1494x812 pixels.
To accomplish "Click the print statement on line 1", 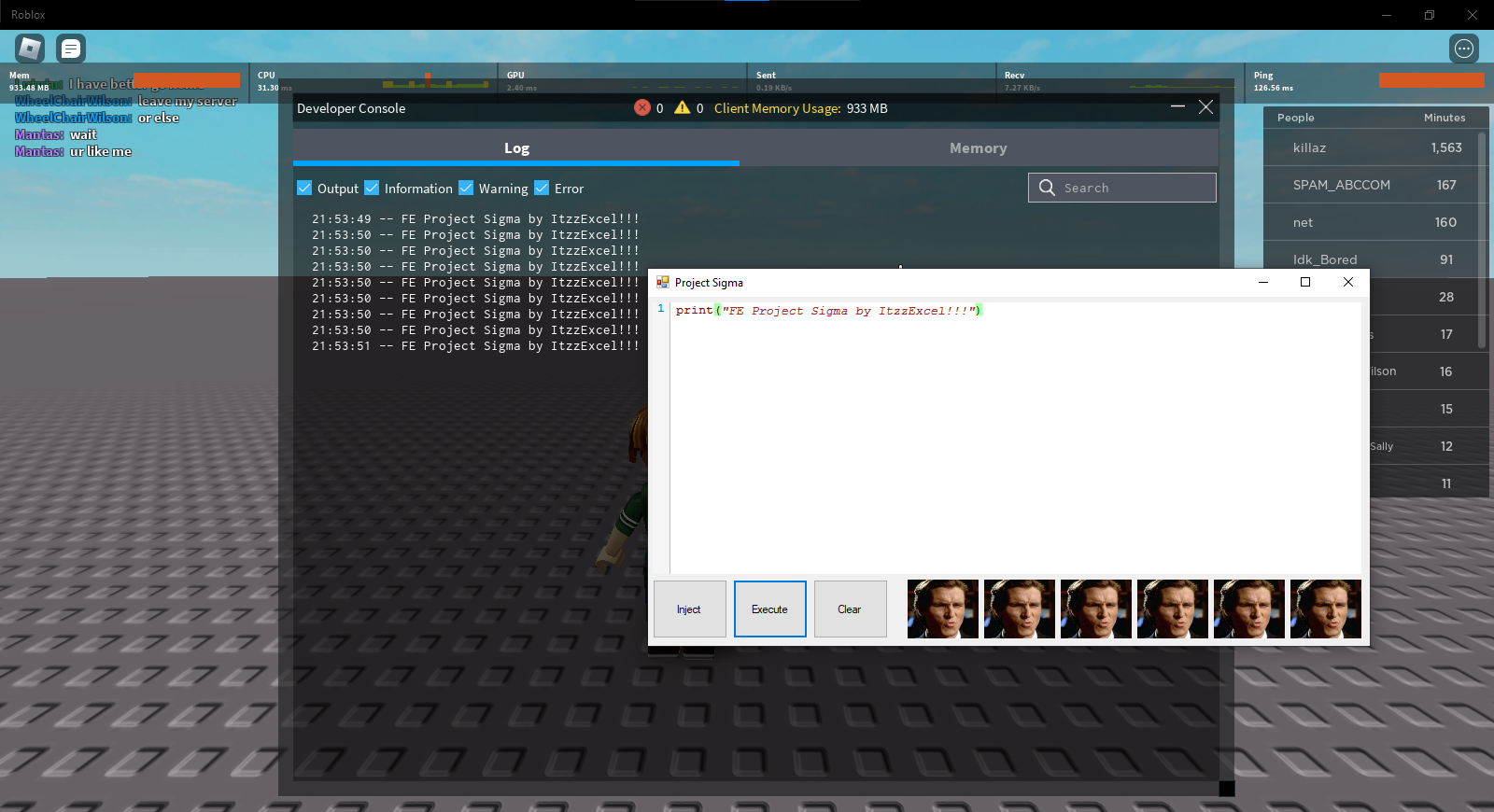I will pos(828,310).
